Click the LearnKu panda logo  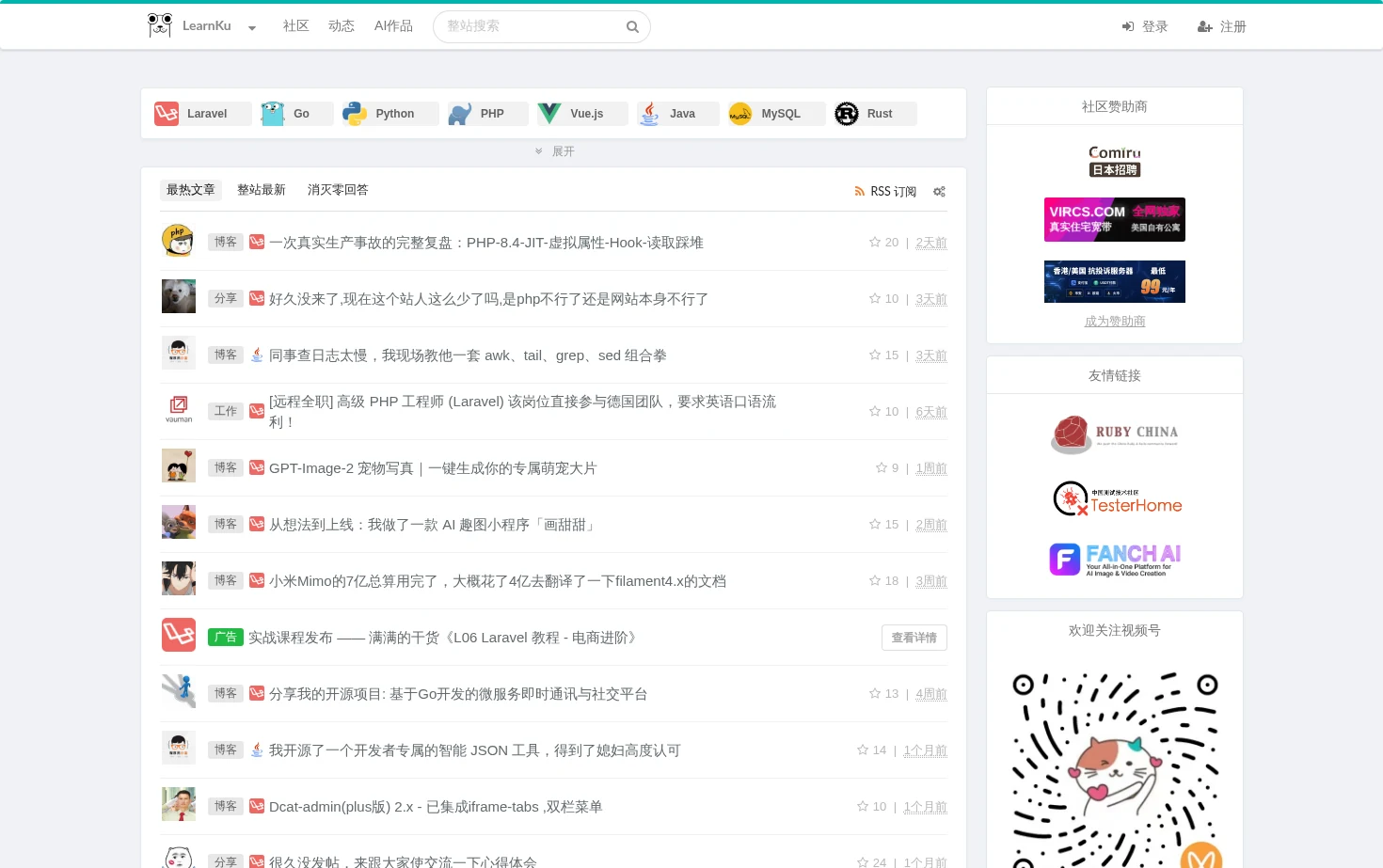point(160,25)
